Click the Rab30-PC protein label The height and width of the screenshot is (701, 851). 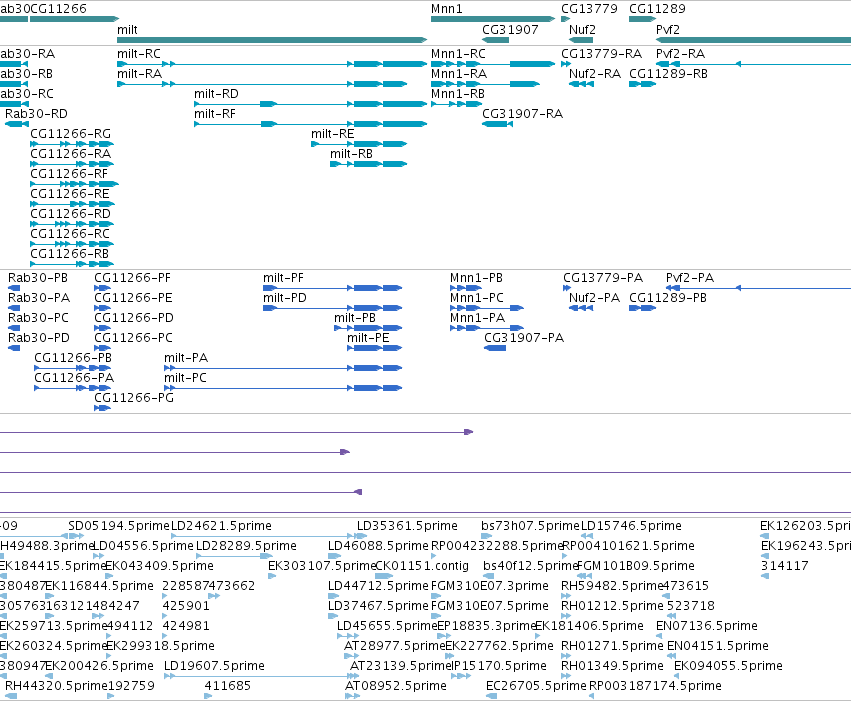pyautogui.click(x=39, y=318)
